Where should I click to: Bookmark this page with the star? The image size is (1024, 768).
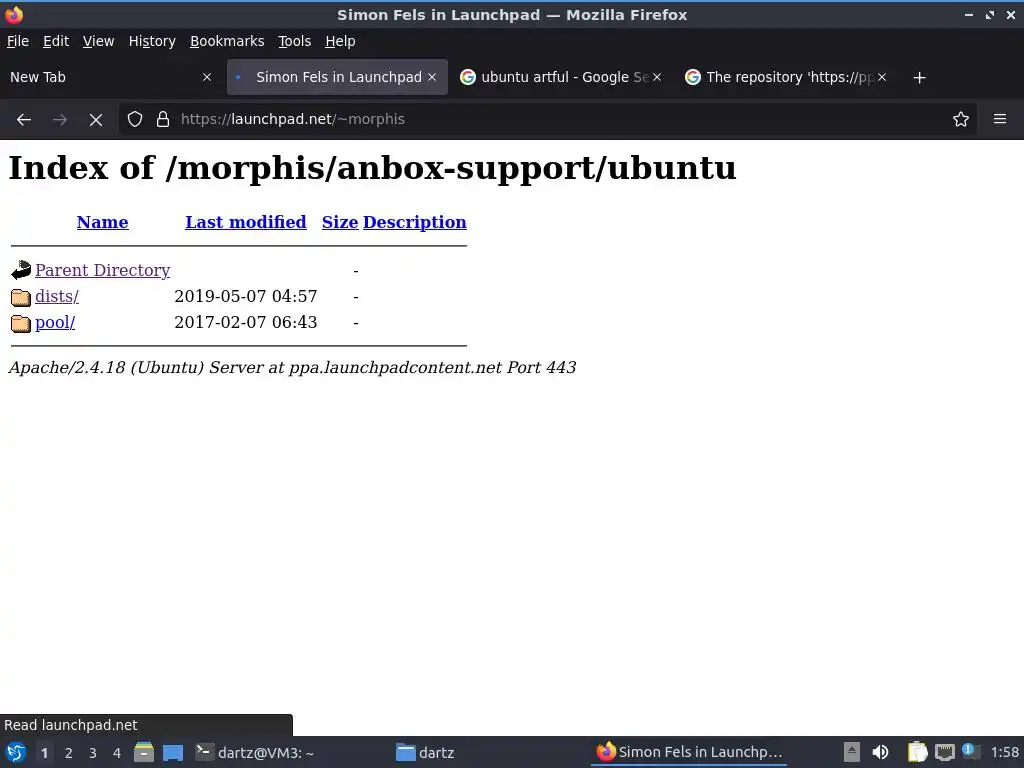point(961,120)
